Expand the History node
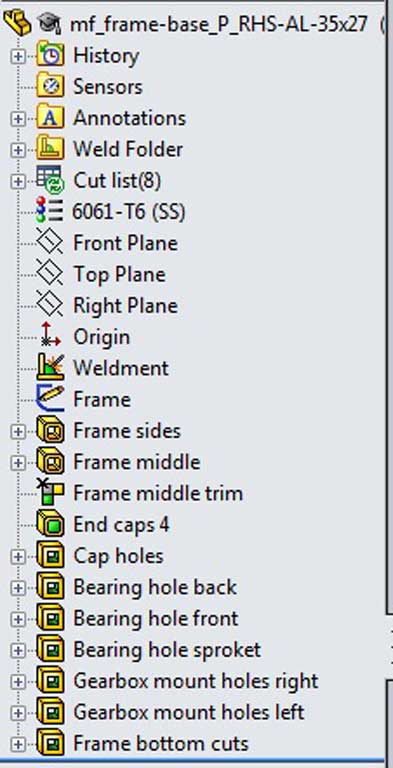 pos(18,56)
